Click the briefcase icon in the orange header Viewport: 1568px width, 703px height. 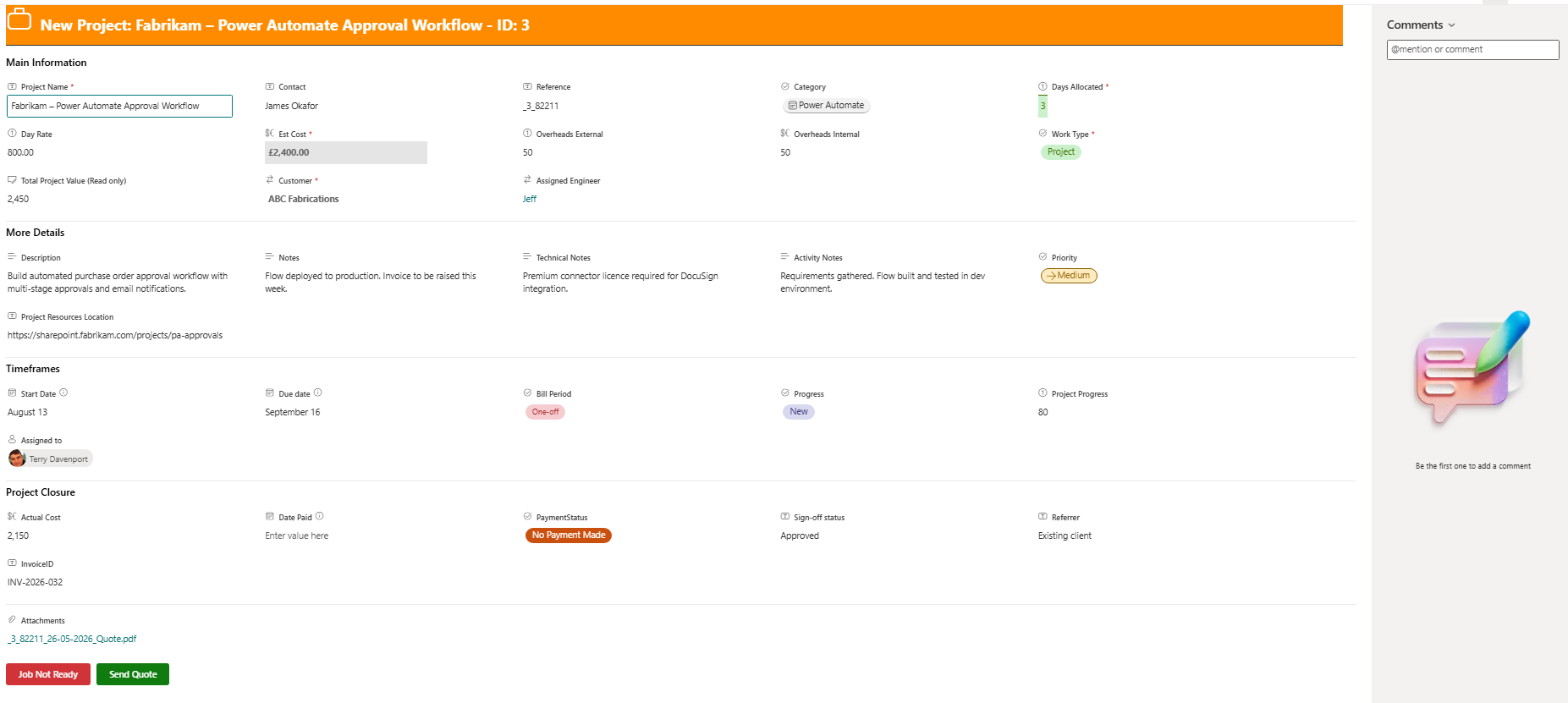(19, 19)
